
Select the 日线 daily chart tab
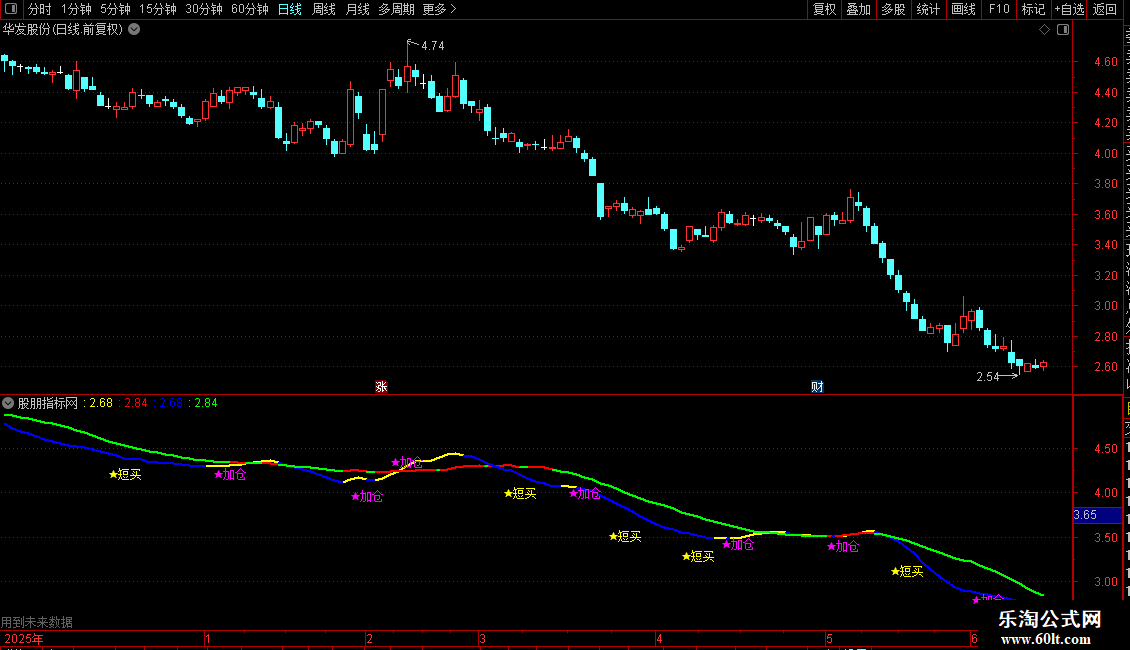pos(290,9)
